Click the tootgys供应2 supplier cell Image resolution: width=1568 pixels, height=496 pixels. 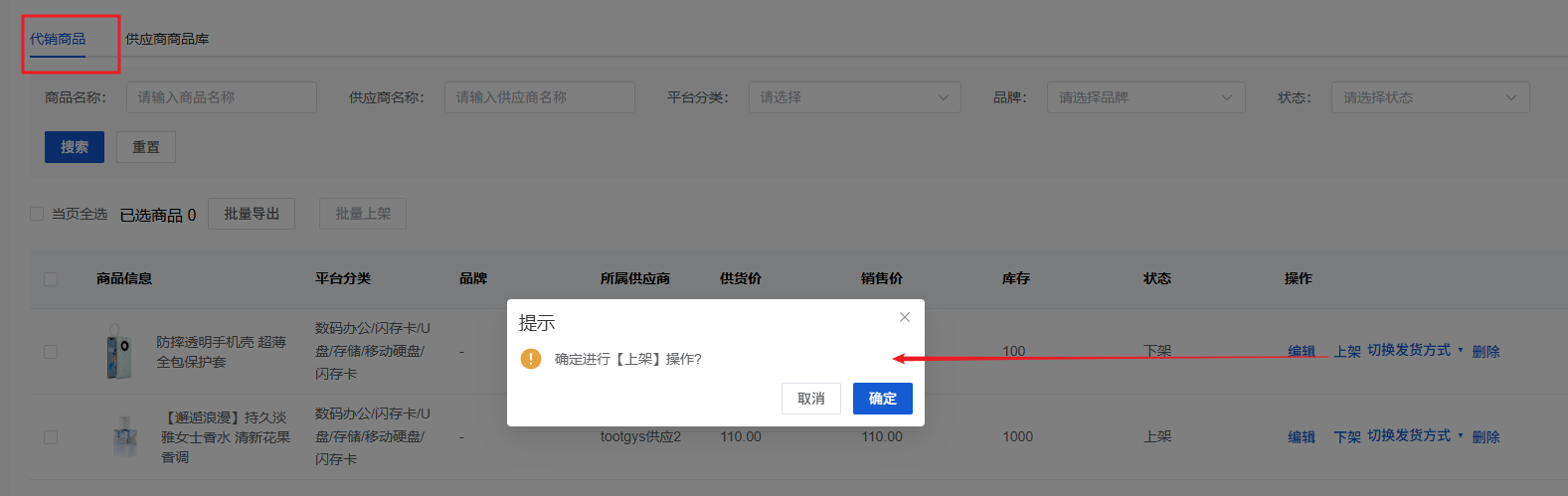point(640,436)
